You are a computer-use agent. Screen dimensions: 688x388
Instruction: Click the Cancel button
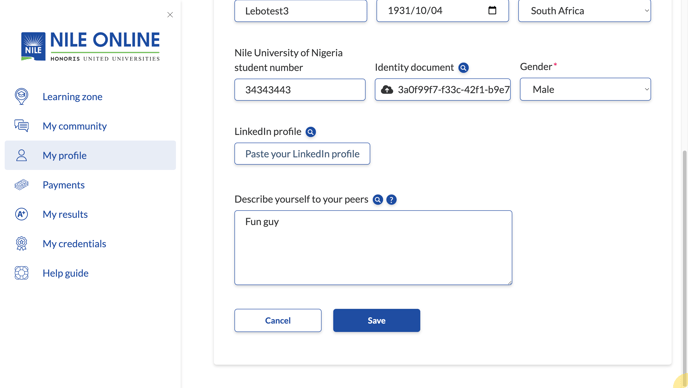[x=278, y=320]
